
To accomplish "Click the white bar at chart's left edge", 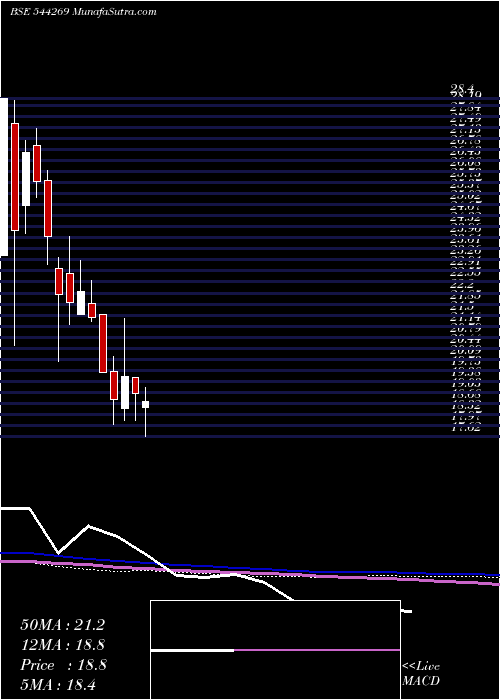I will 4,177.
